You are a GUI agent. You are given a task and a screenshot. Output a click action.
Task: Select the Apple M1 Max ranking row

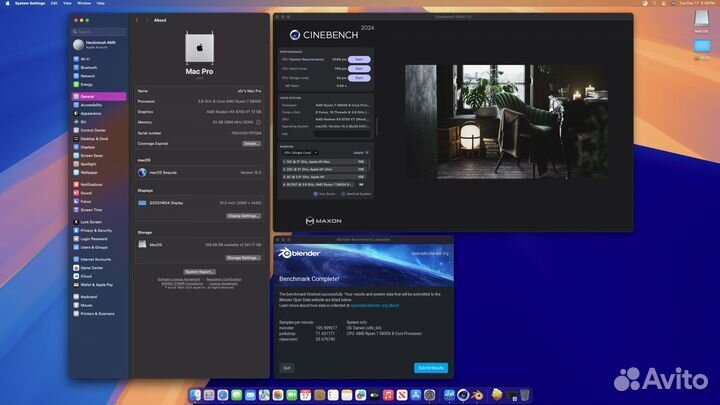pyautogui.click(x=324, y=162)
